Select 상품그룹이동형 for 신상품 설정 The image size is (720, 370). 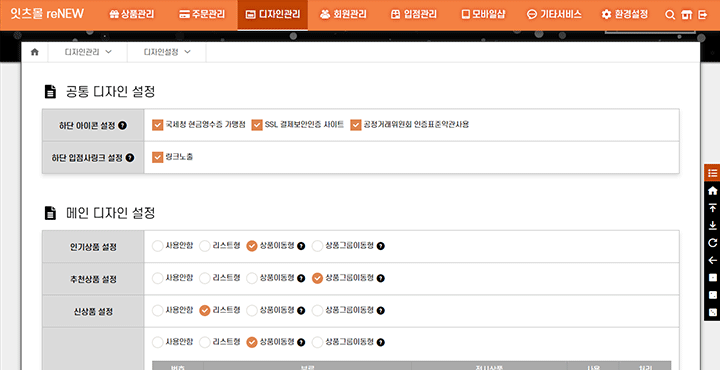(317, 311)
